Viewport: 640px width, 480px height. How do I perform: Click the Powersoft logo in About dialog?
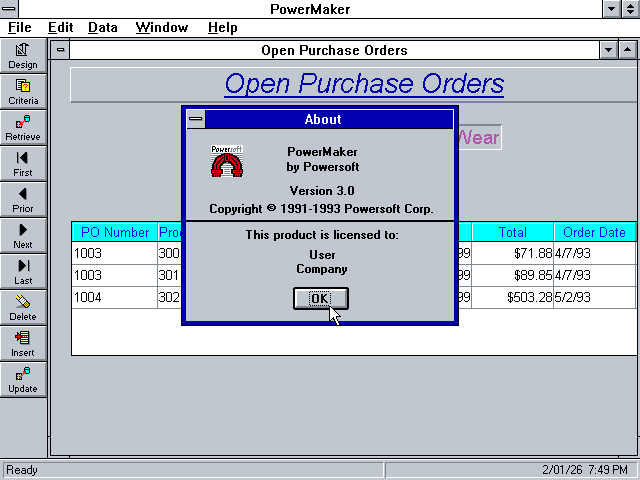227,161
